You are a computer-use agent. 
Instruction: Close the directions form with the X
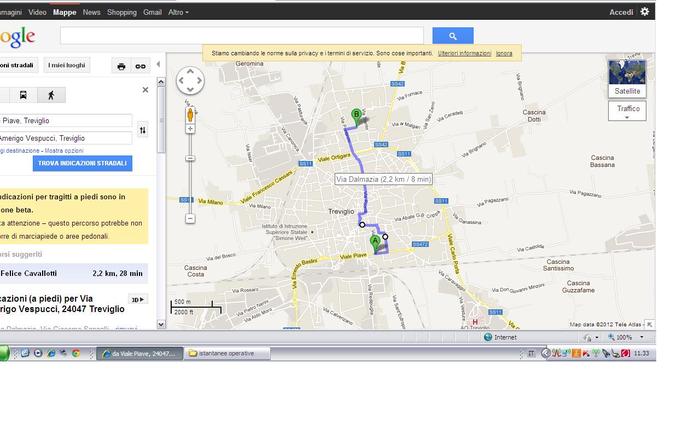(145, 90)
